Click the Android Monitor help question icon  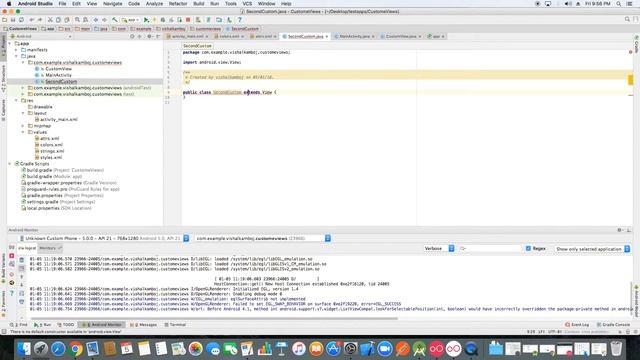click(x=12, y=293)
